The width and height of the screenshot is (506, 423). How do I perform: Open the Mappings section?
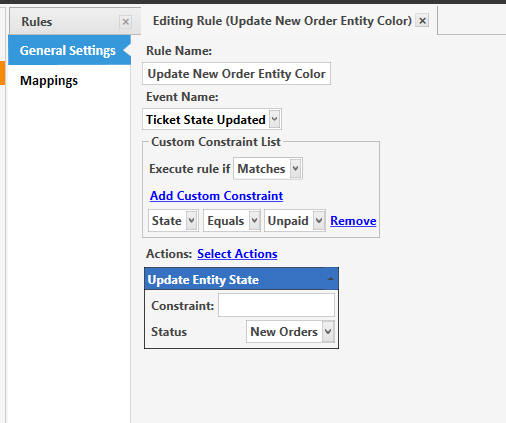click(49, 81)
